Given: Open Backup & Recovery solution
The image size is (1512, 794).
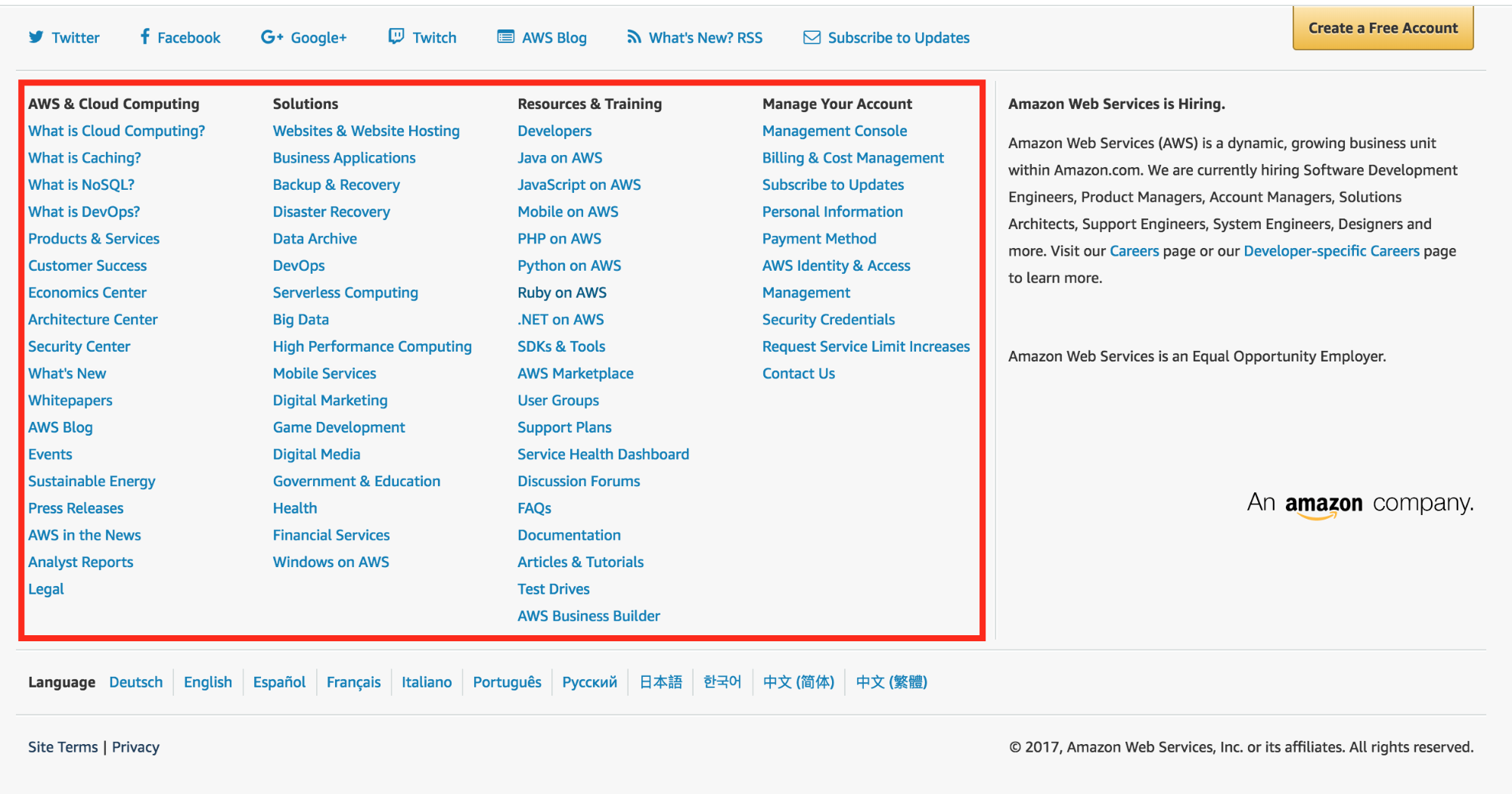Looking at the screenshot, I should click(337, 185).
